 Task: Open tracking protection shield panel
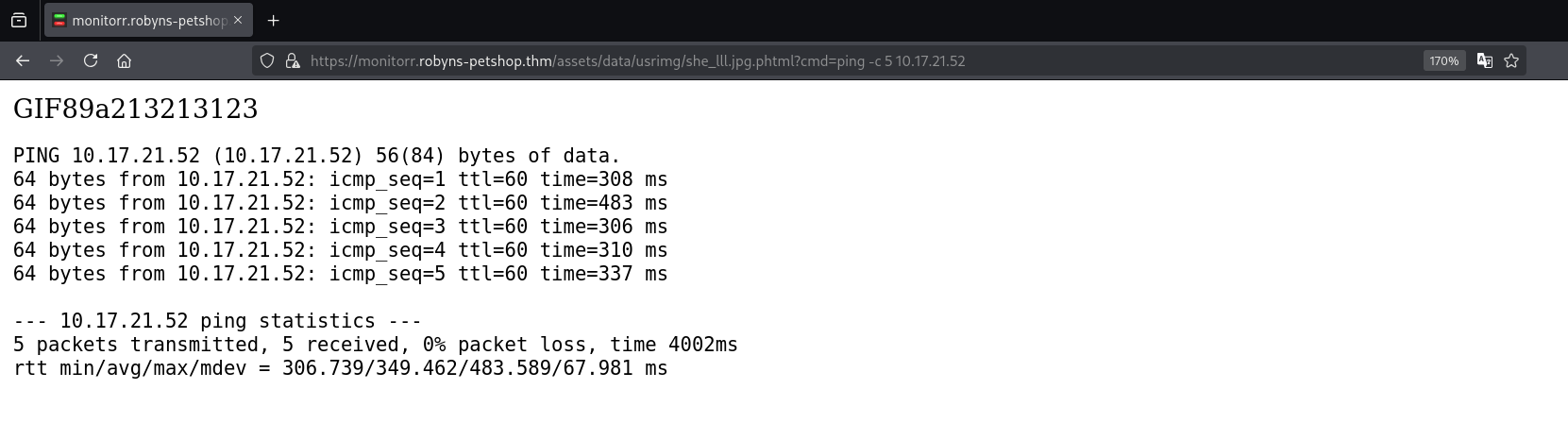click(267, 60)
